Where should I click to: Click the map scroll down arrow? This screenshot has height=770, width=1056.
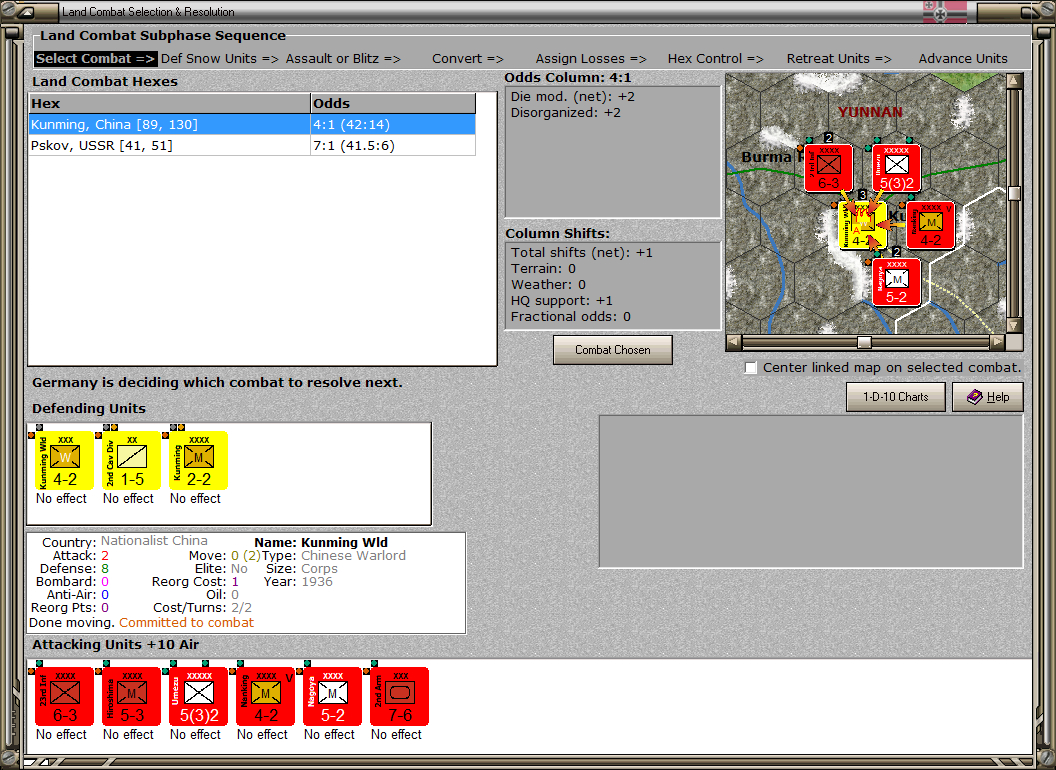coord(1014,325)
